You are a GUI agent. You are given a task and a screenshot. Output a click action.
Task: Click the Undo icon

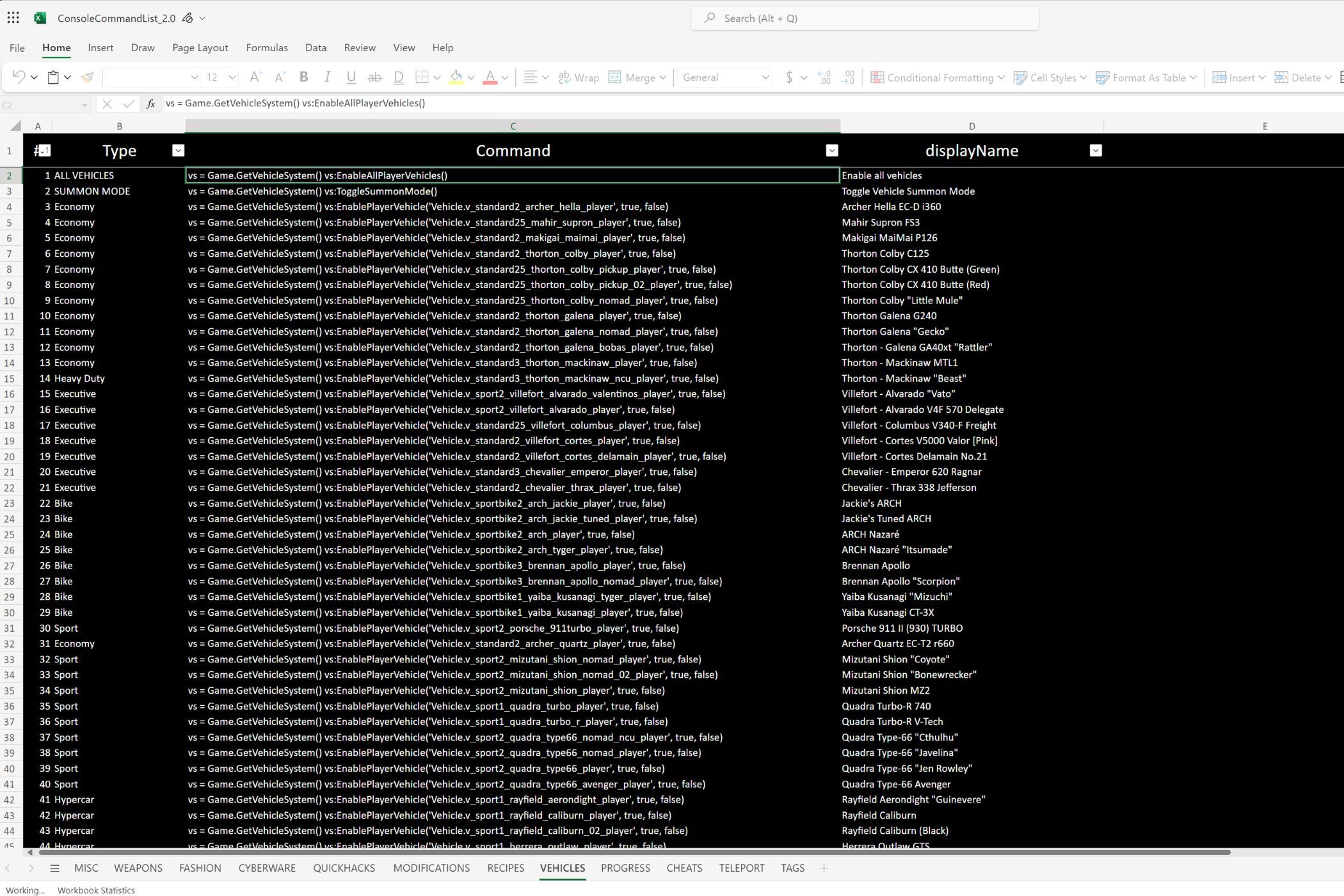pyautogui.click(x=19, y=77)
